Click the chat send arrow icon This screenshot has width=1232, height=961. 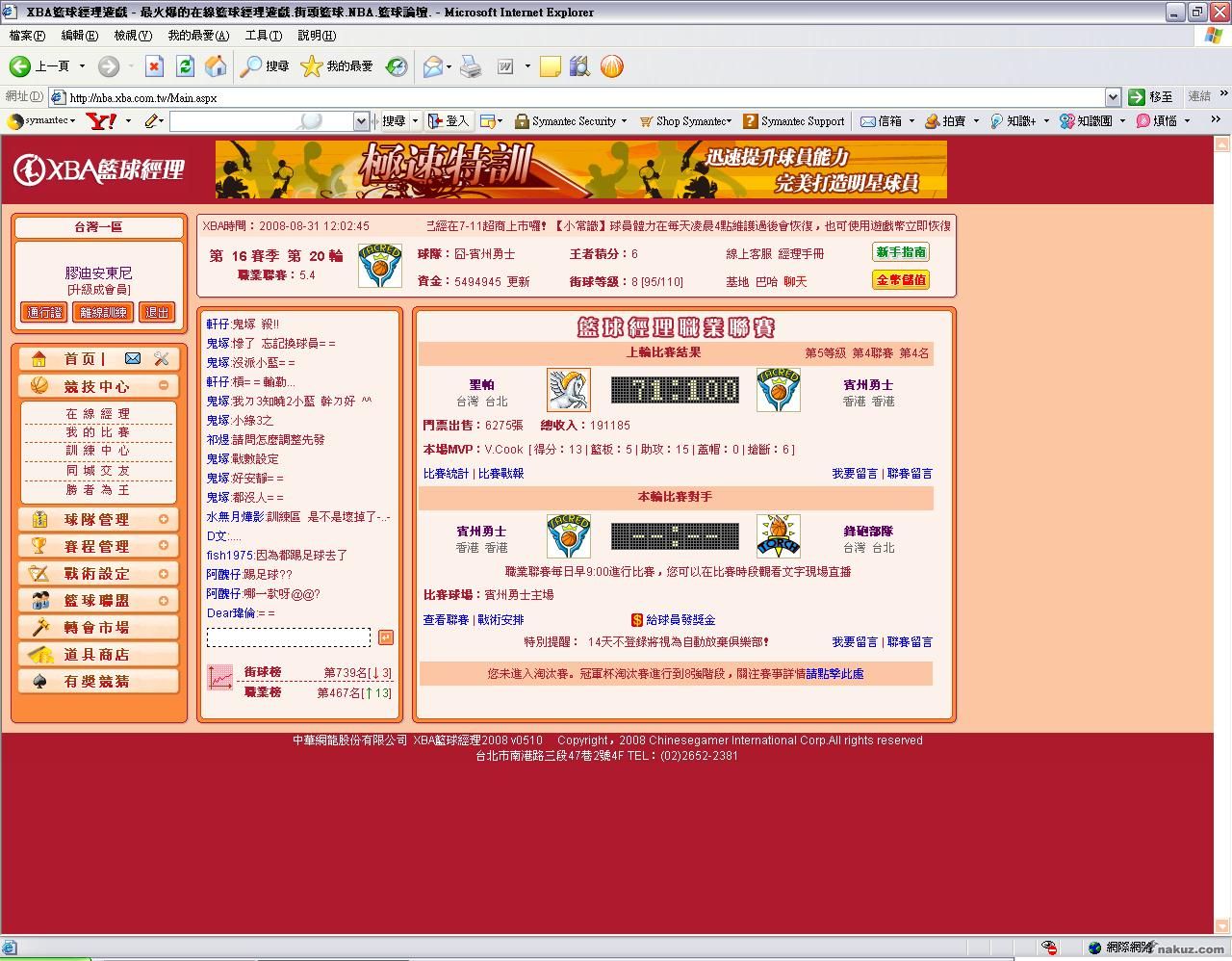pos(385,637)
